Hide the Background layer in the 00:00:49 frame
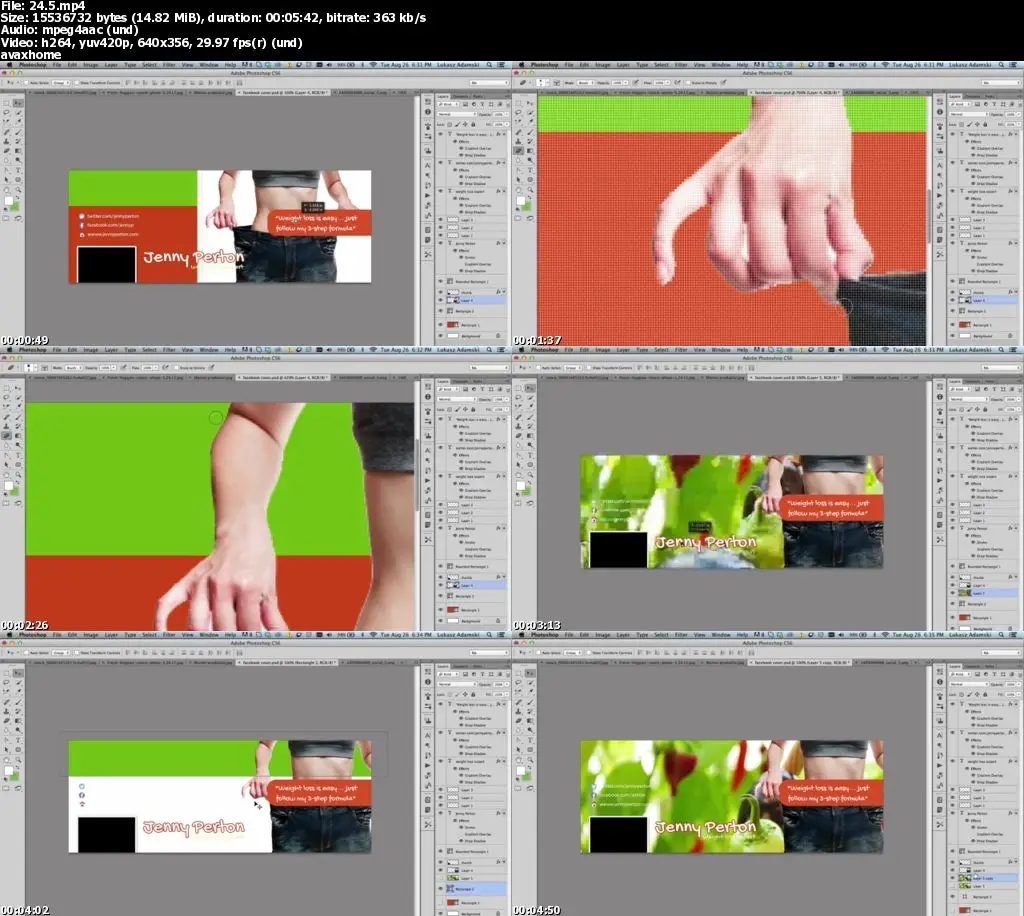 point(440,336)
